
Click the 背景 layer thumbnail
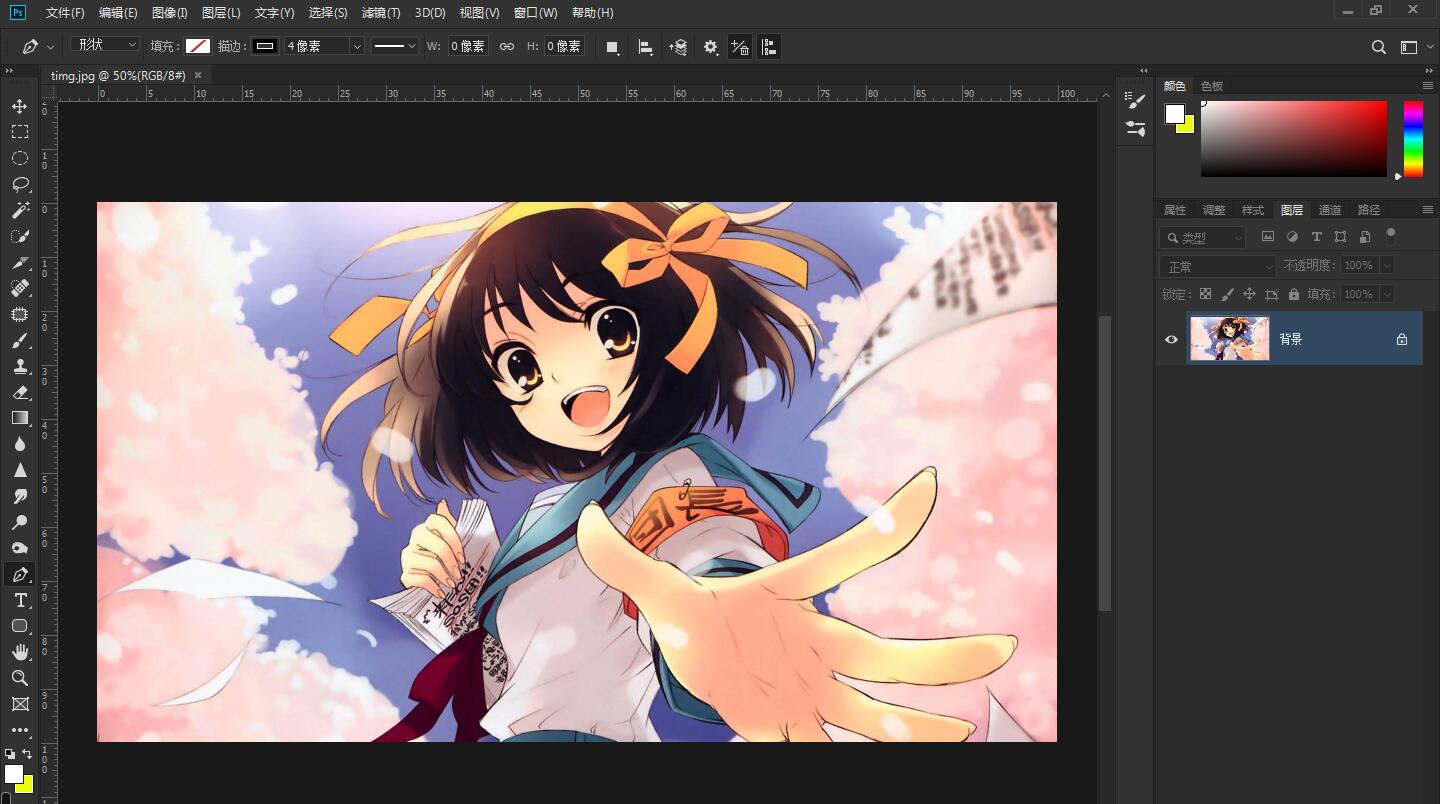[x=1229, y=339]
